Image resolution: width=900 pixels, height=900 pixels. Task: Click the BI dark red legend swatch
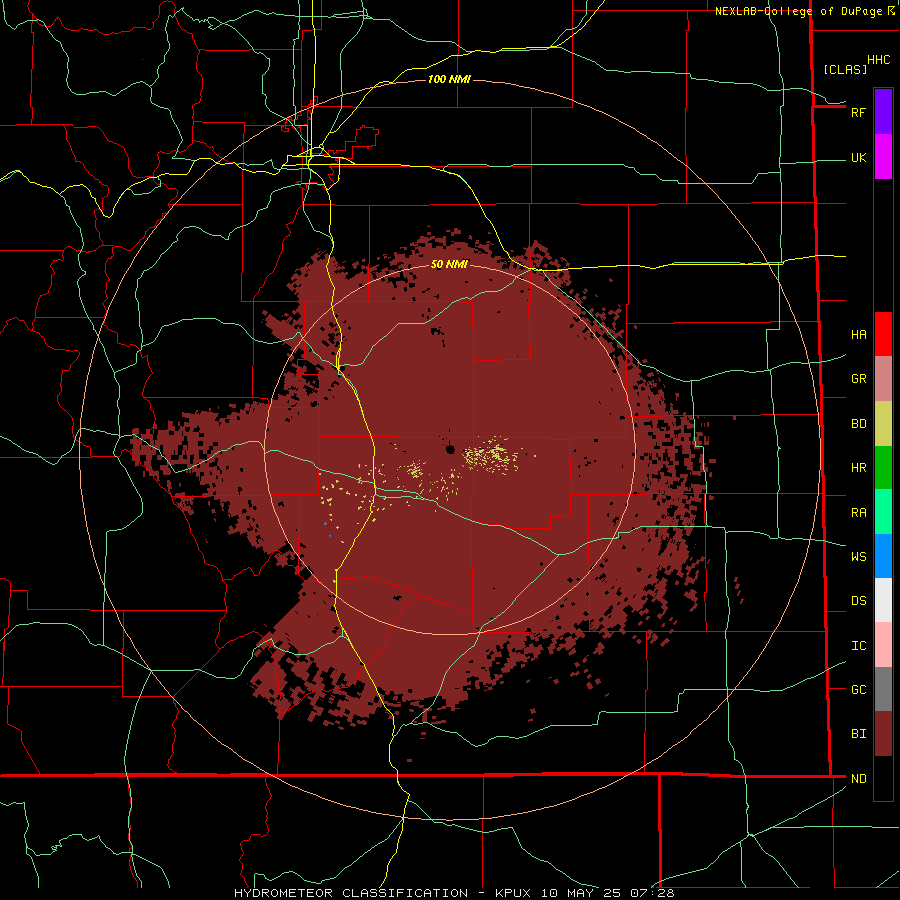point(883,734)
